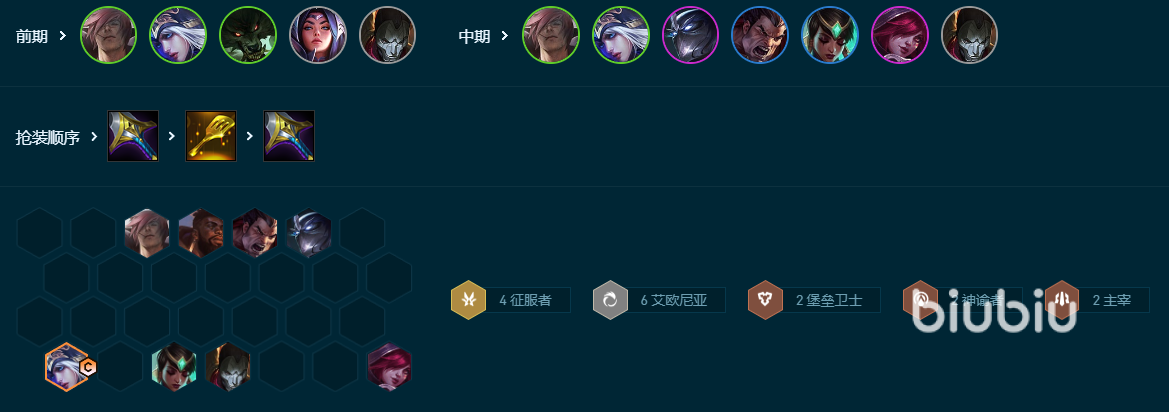Click the Jhin portrait in the 前期 lineup
The image size is (1169, 412).
[388, 35]
